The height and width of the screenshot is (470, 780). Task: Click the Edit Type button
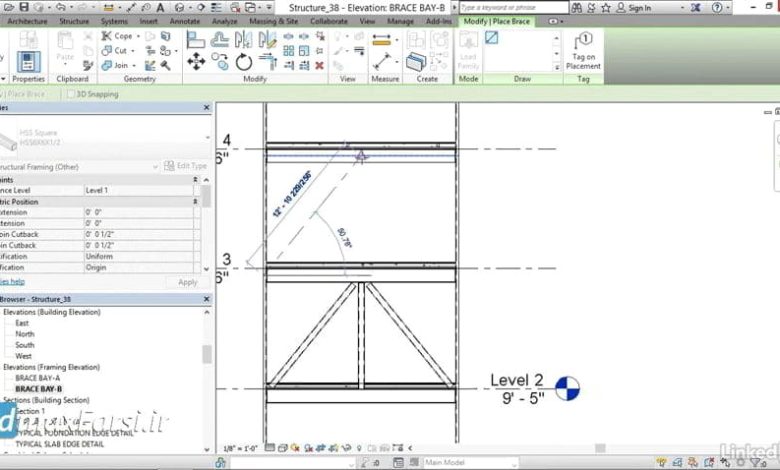(x=186, y=166)
